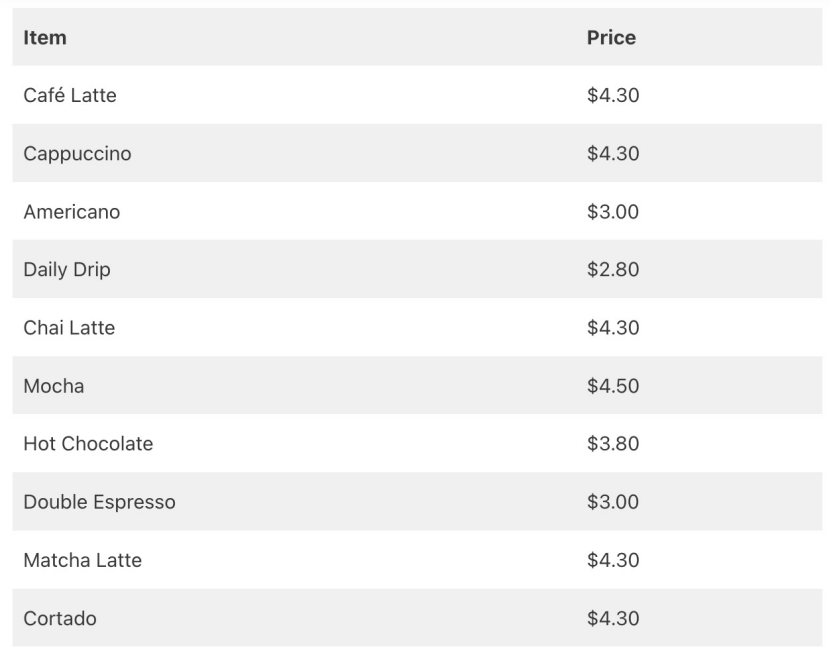The height and width of the screenshot is (657, 831).
Task: Click the Cappuccino item name
Action: tap(77, 154)
